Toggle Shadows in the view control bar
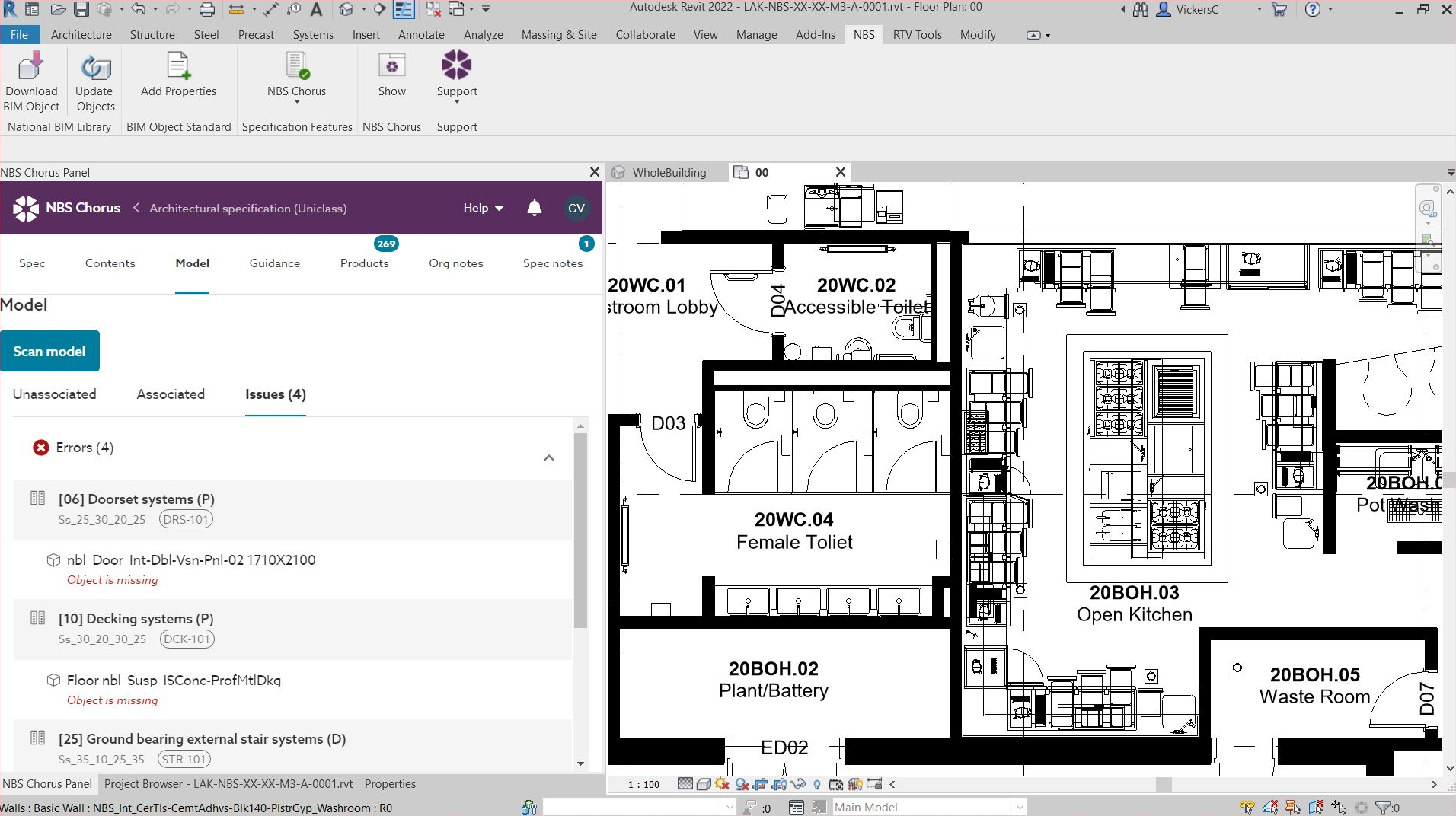 tap(740, 784)
